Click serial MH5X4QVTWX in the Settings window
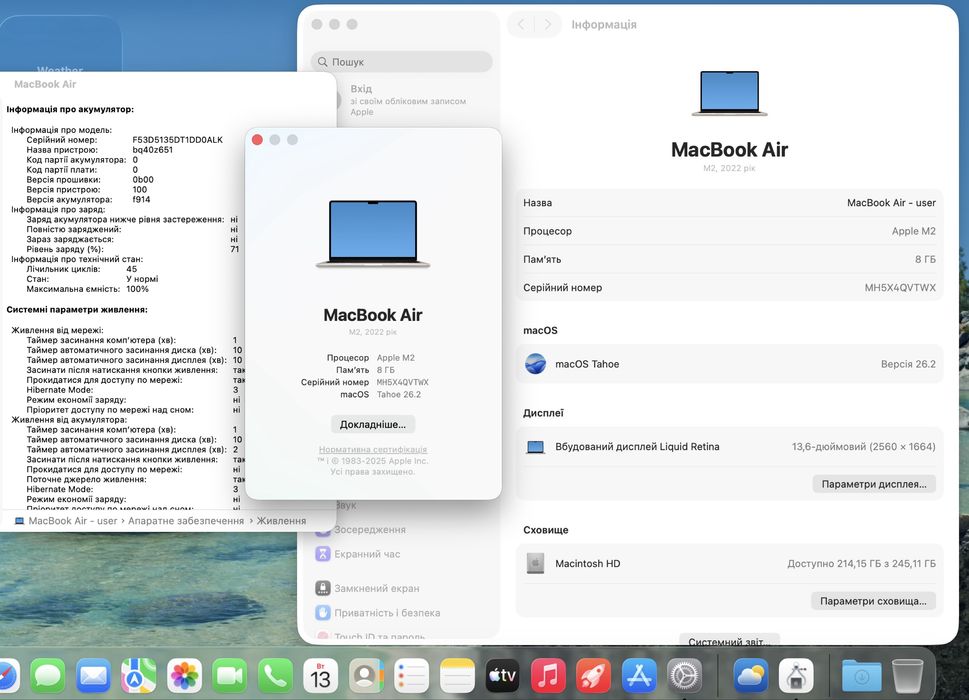Screen dimensions: 969x700 (x=900, y=287)
